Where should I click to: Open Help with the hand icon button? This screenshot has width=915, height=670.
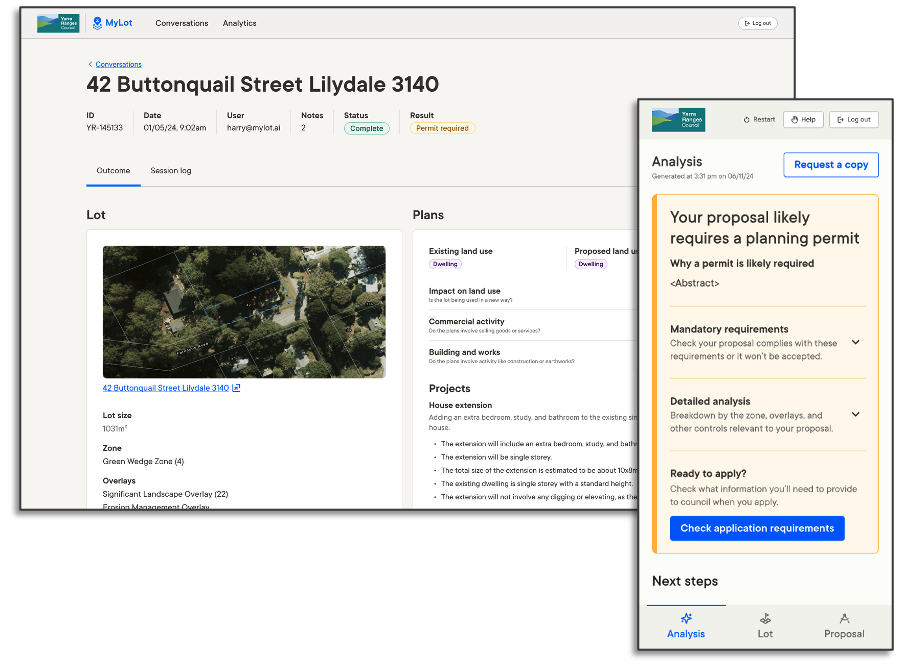(x=803, y=119)
